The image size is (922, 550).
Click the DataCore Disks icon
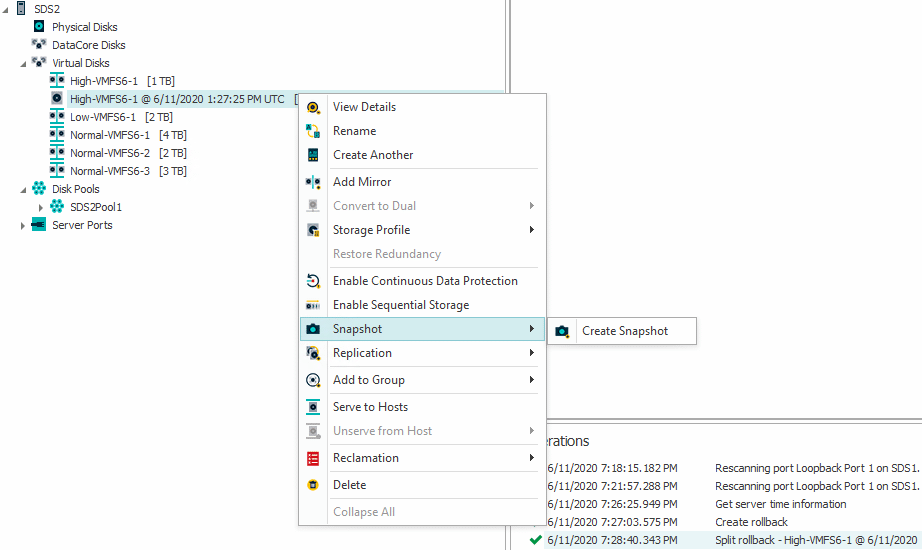coord(39,44)
